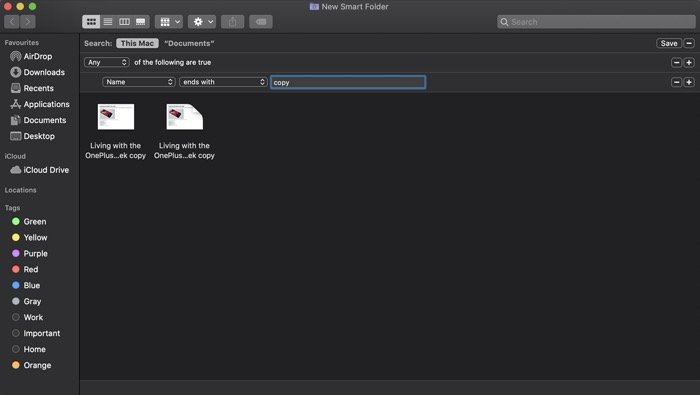Select second 'Living with the OnePlus' document thumbnail
700x395 pixels.
pyautogui.click(x=184, y=117)
